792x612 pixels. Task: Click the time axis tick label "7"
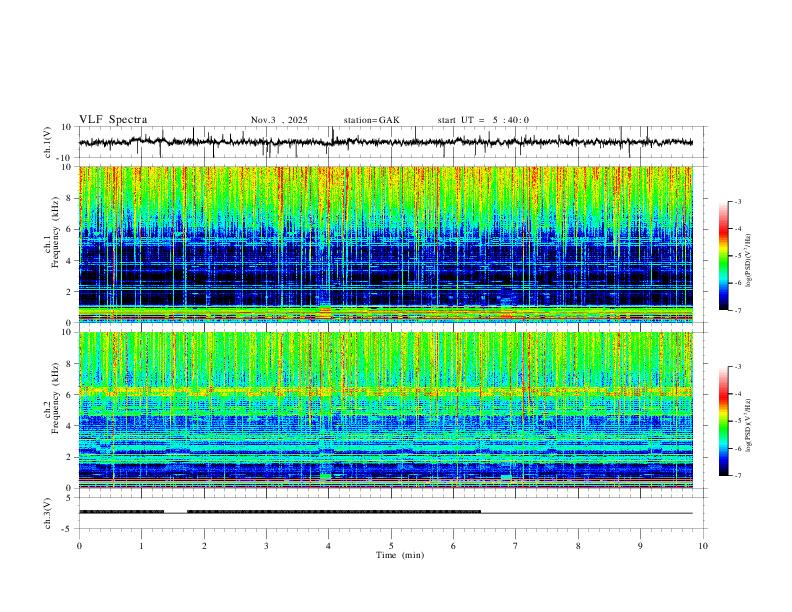click(516, 546)
